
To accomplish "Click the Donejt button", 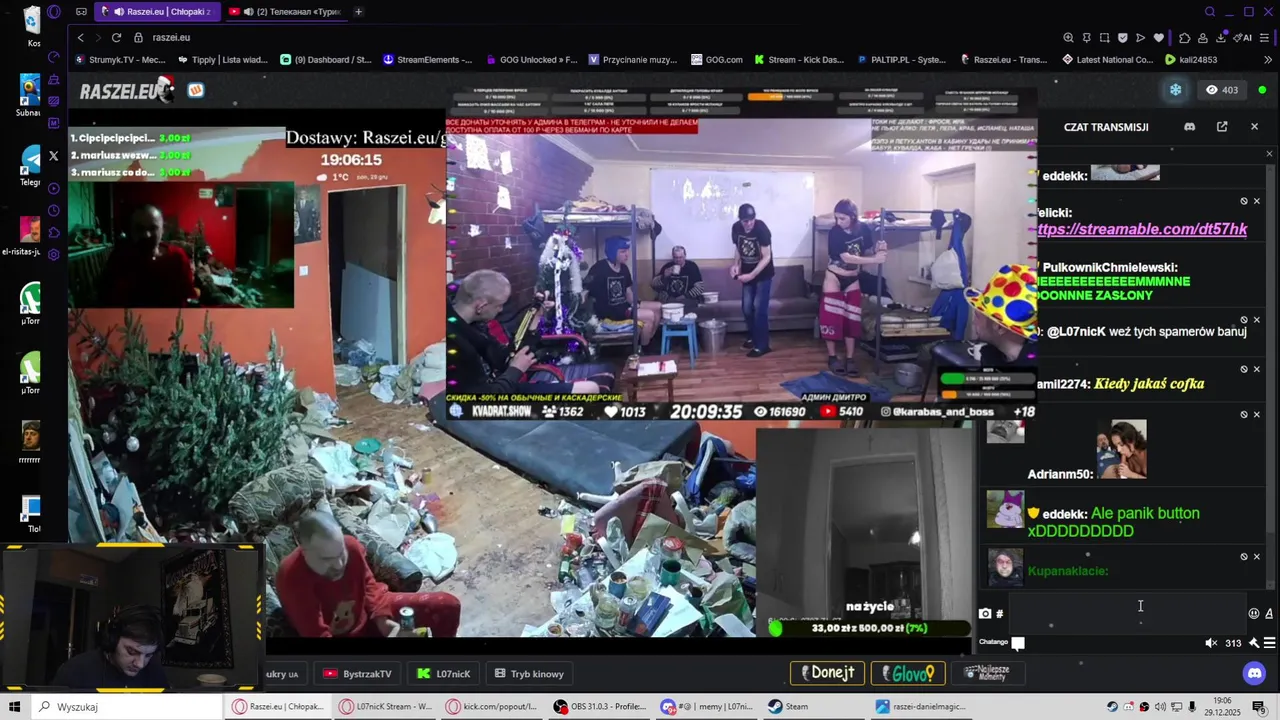I will pos(827,673).
